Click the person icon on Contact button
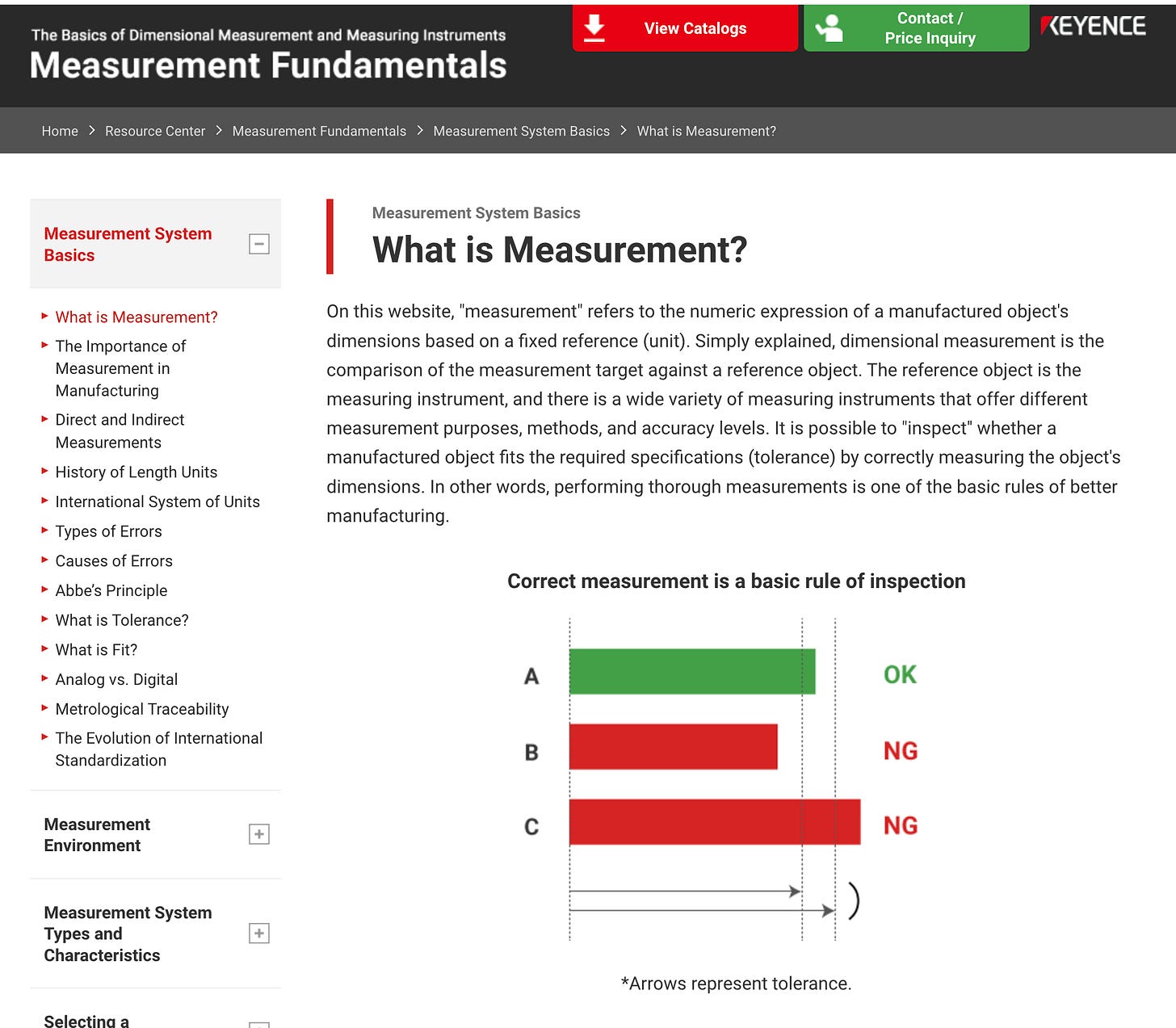1176x1028 pixels. (829, 28)
